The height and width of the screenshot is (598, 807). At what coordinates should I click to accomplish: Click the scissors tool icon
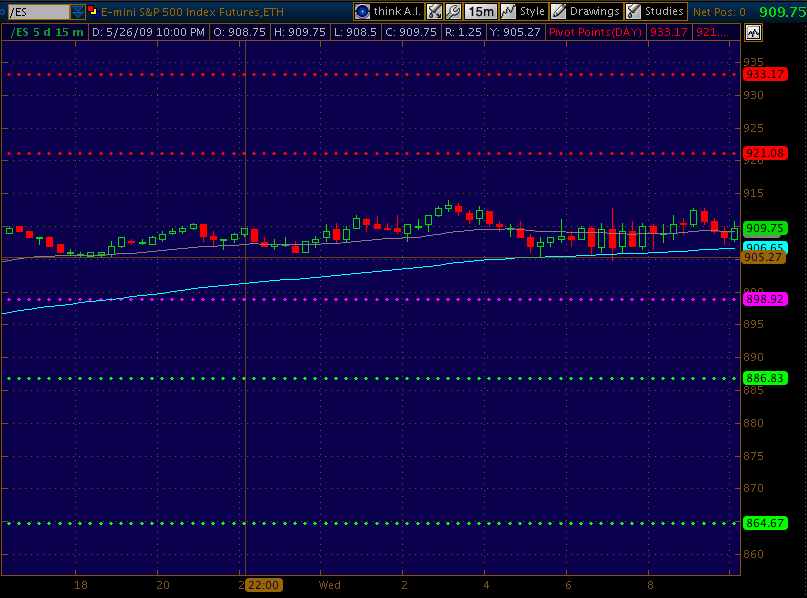434,11
